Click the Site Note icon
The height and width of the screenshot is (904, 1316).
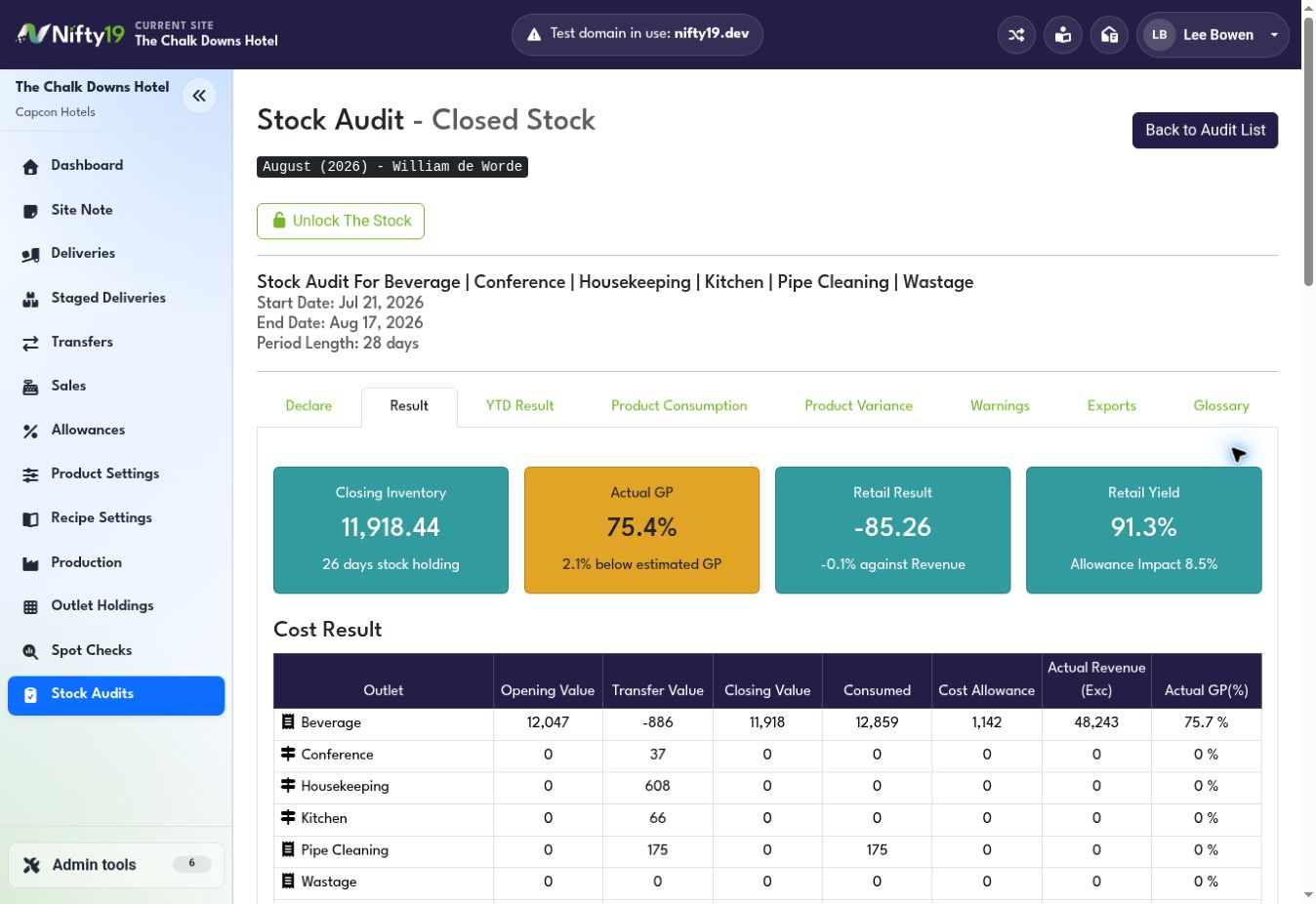(30, 210)
